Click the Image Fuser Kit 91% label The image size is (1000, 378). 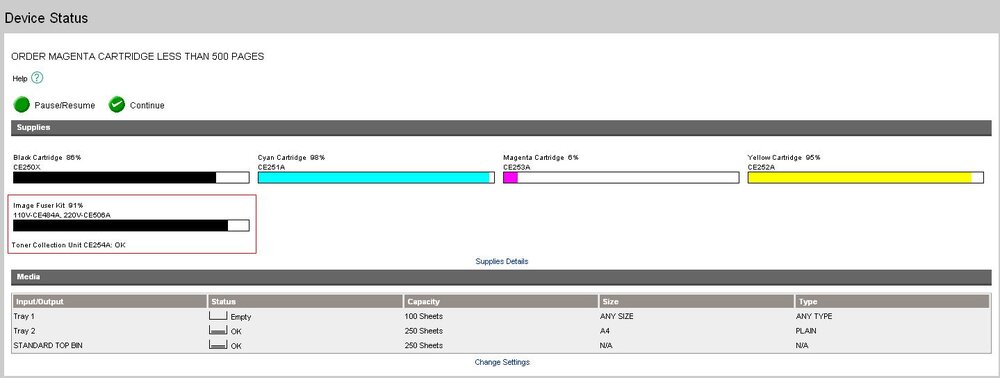coord(48,205)
